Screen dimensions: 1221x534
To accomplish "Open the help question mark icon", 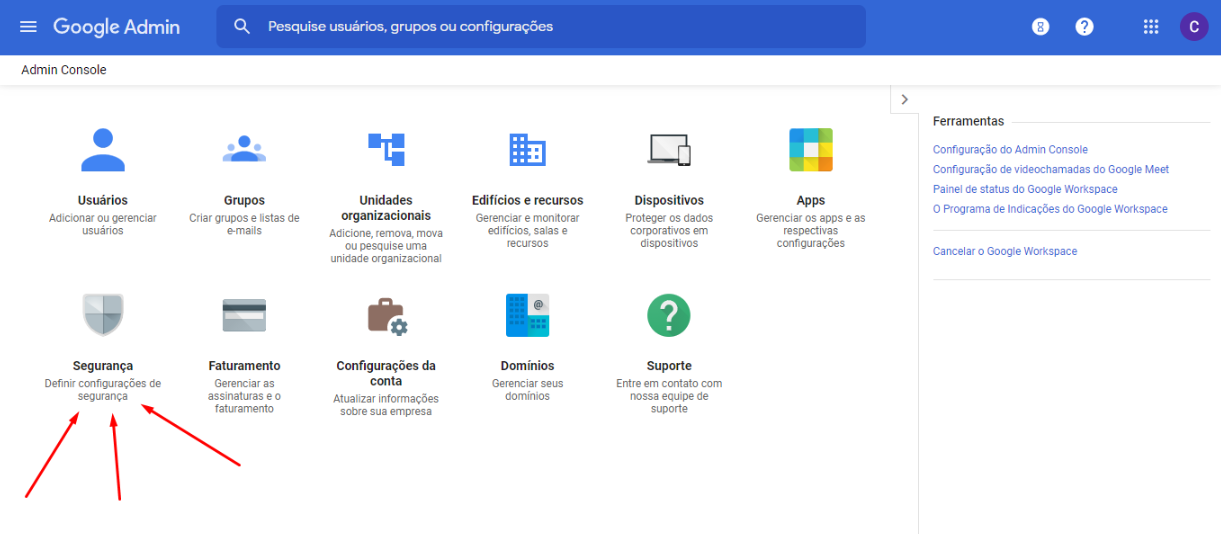I will click(1085, 27).
